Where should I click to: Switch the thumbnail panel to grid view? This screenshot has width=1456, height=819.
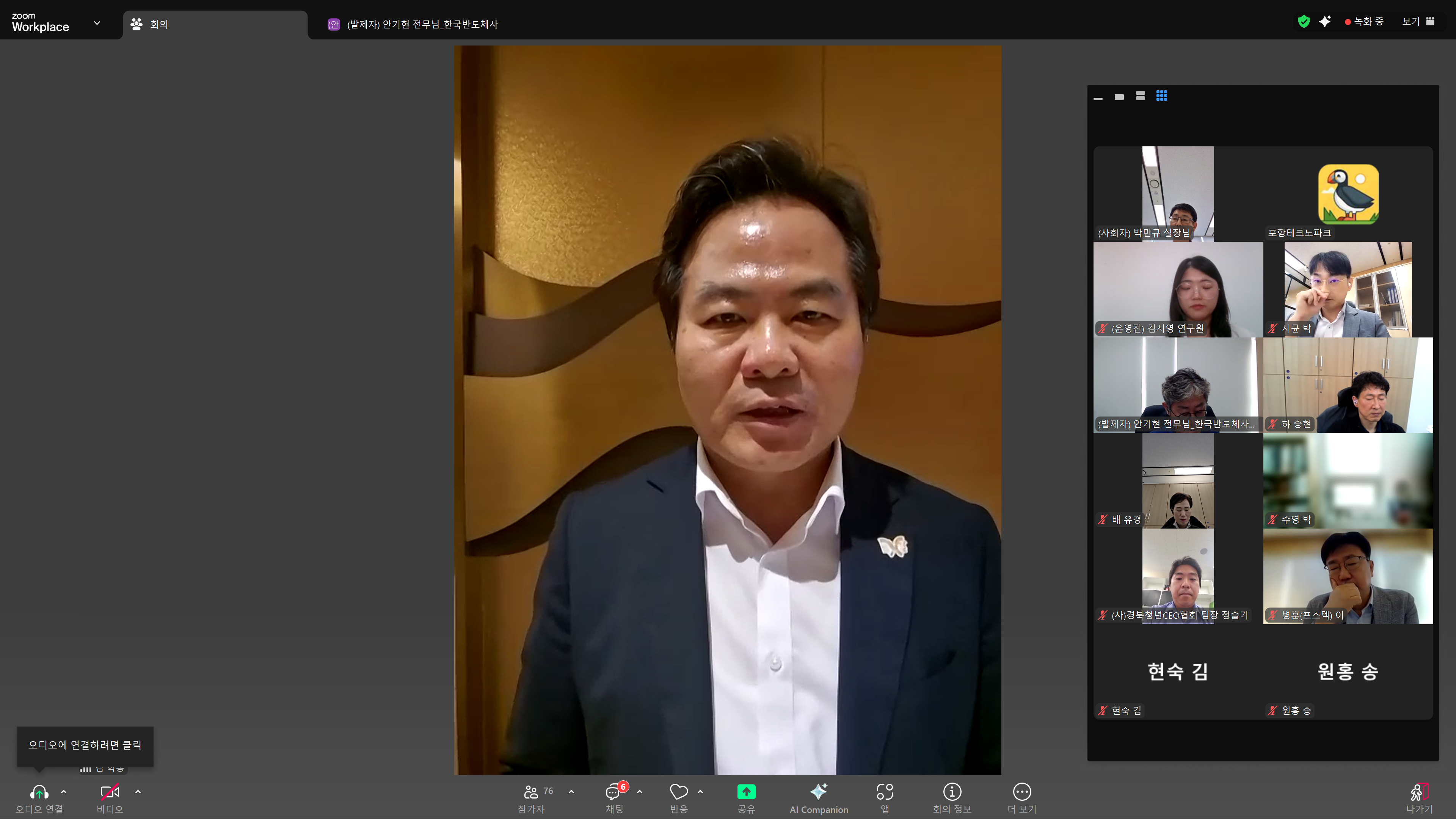1161,96
